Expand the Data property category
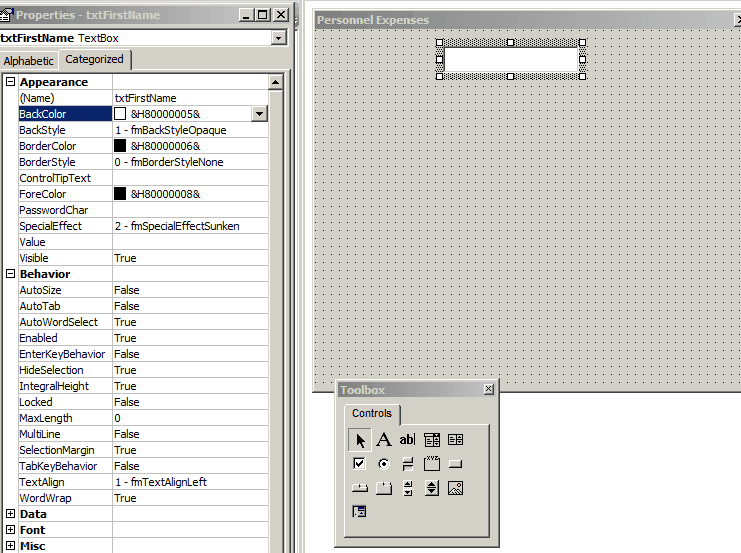The height and width of the screenshot is (553, 741). coord(10,514)
